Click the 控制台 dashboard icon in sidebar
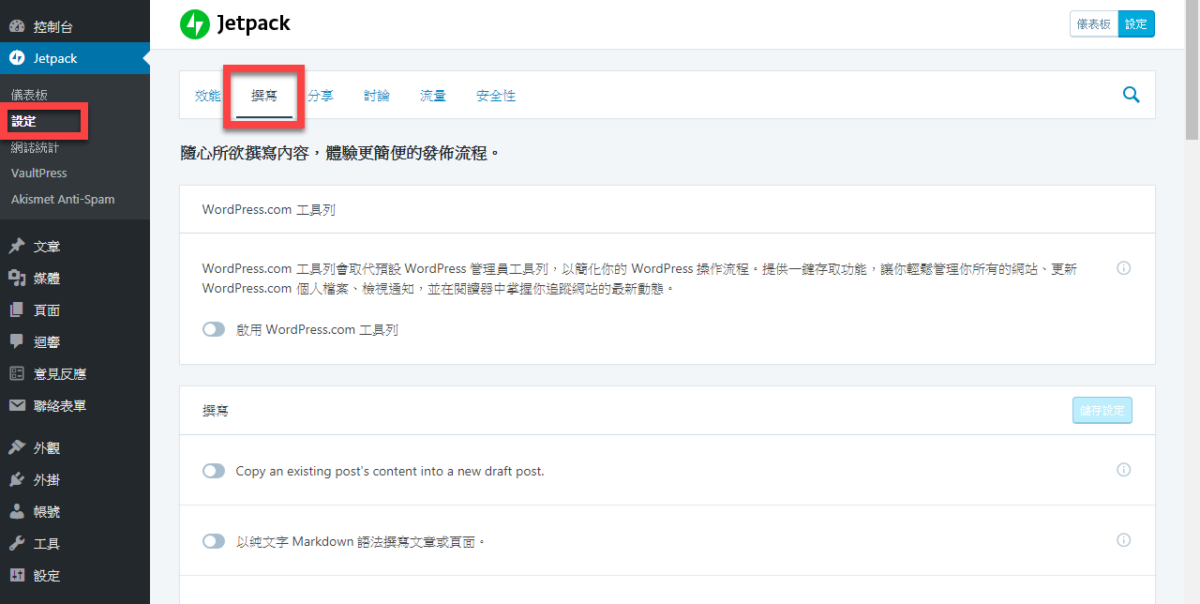 (17, 27)
